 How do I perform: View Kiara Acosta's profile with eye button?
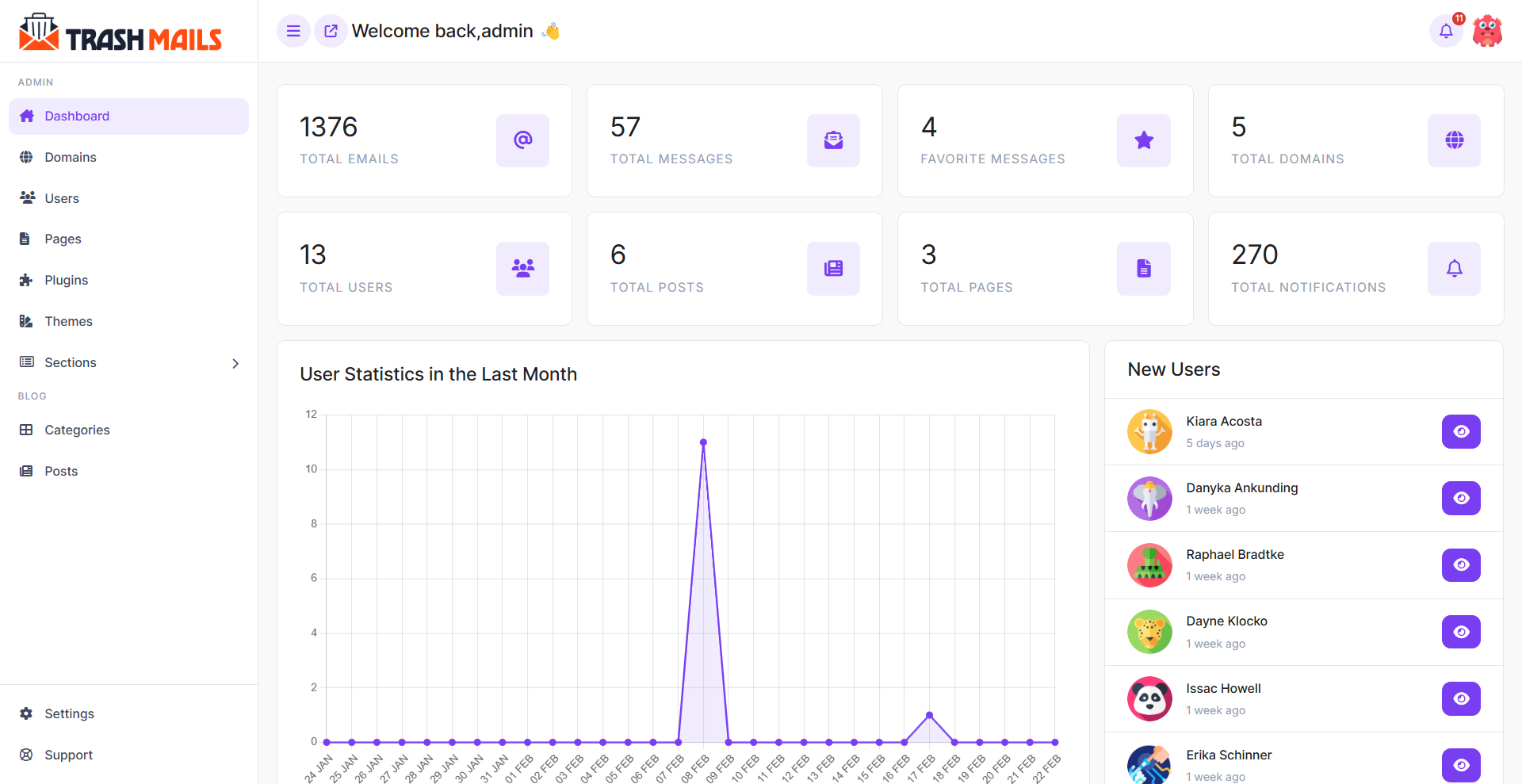[x=1461, y=432]
